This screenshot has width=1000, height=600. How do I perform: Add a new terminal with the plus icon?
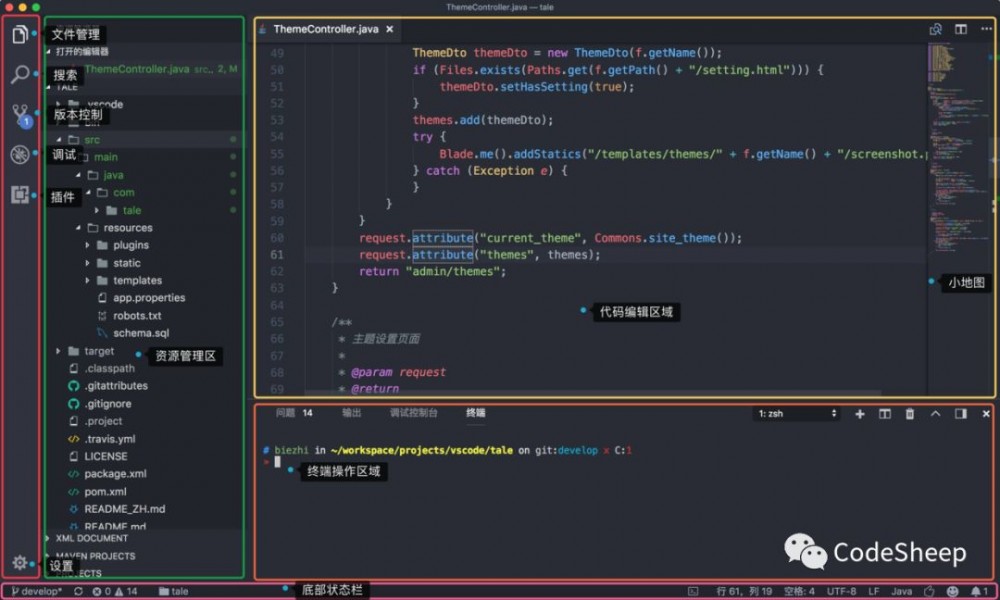point(860,413)
